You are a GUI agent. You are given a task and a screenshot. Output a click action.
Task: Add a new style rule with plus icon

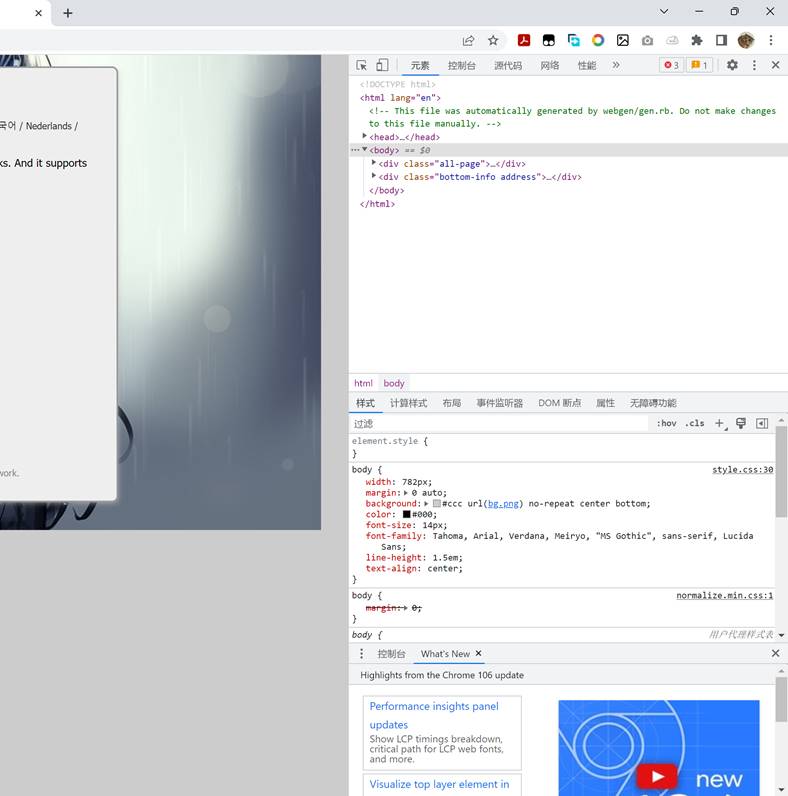click(719, 423)
